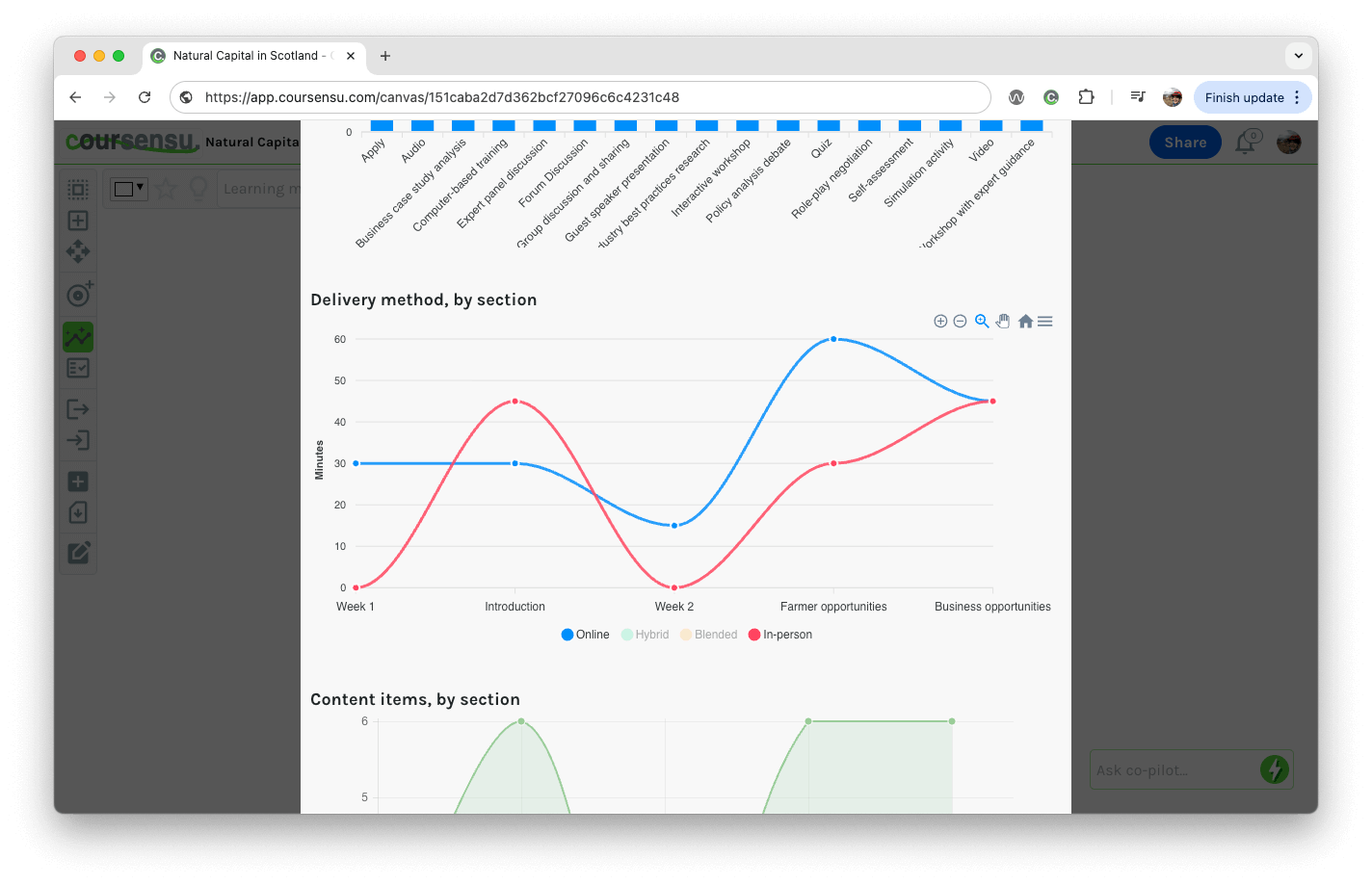Expand the browser tab search chevron
Screen dimensions: 1372x885
(1298, 56)
